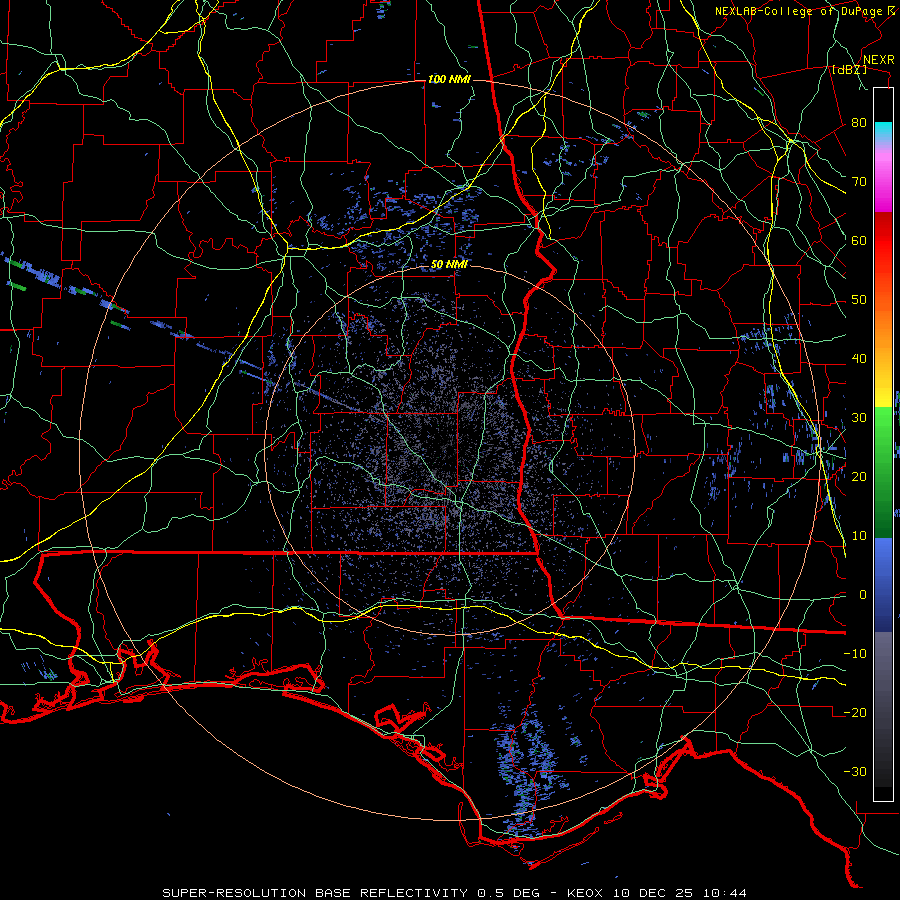The height and width of the screenshot is (900, 900).
Task: Click the "50 NMI" range ring label
Action: click(x=449, y=265)
